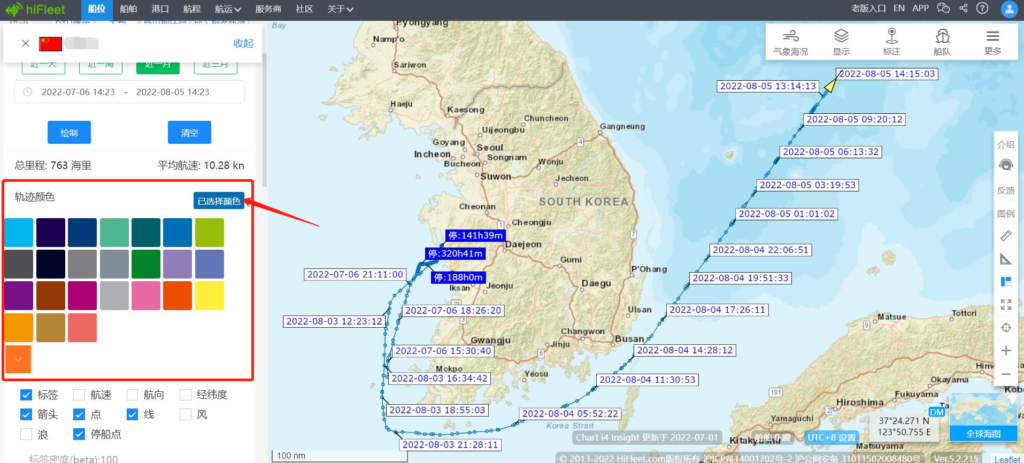Open the orange custom color picker dropdown
The image size is (1024, 463).
tap(18, 358)
